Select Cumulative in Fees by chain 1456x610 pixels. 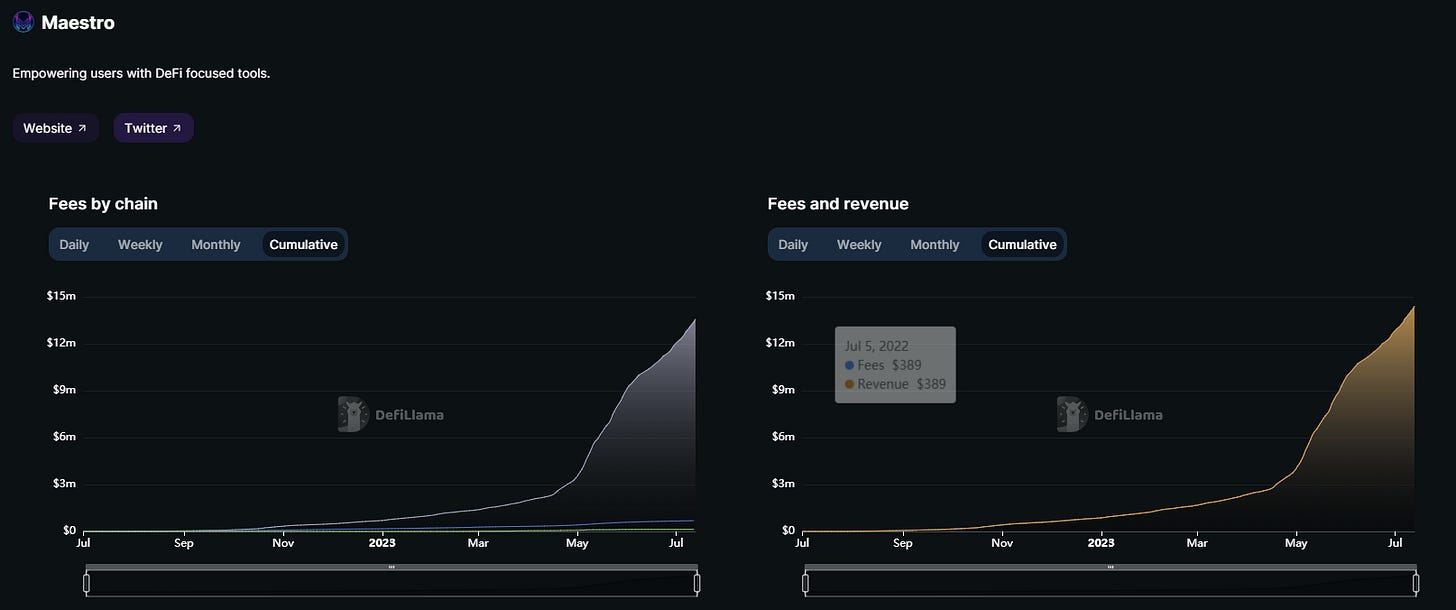click(x=304, y=244)
